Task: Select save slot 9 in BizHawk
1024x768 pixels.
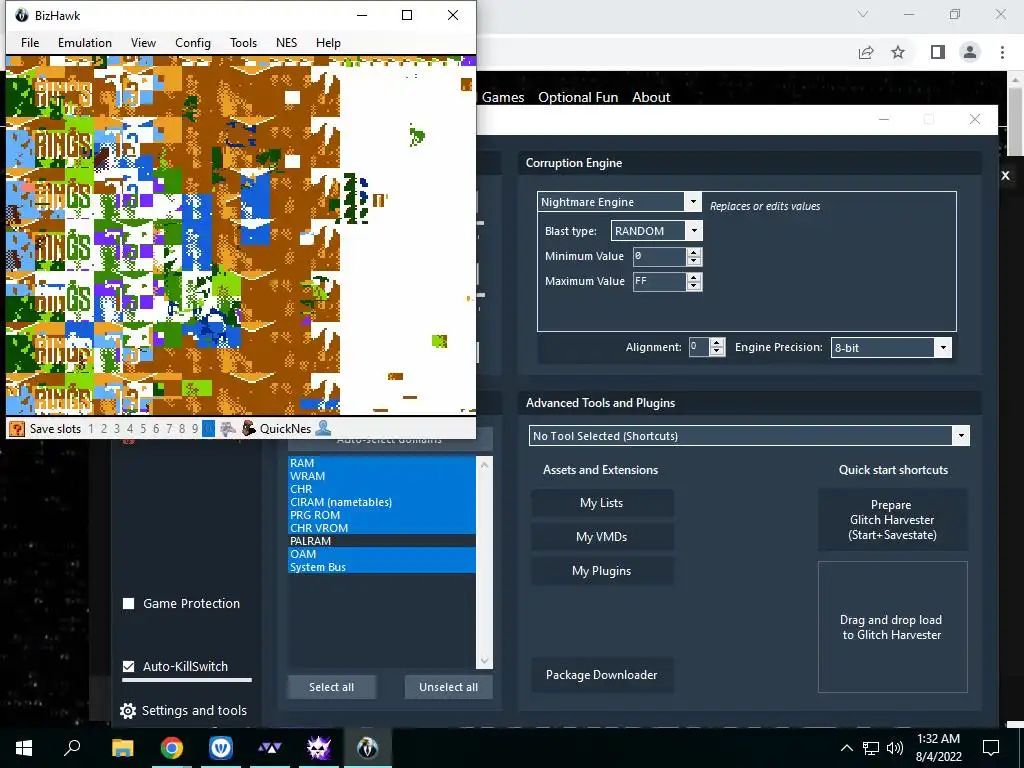Action: click(x=195, y=429)
